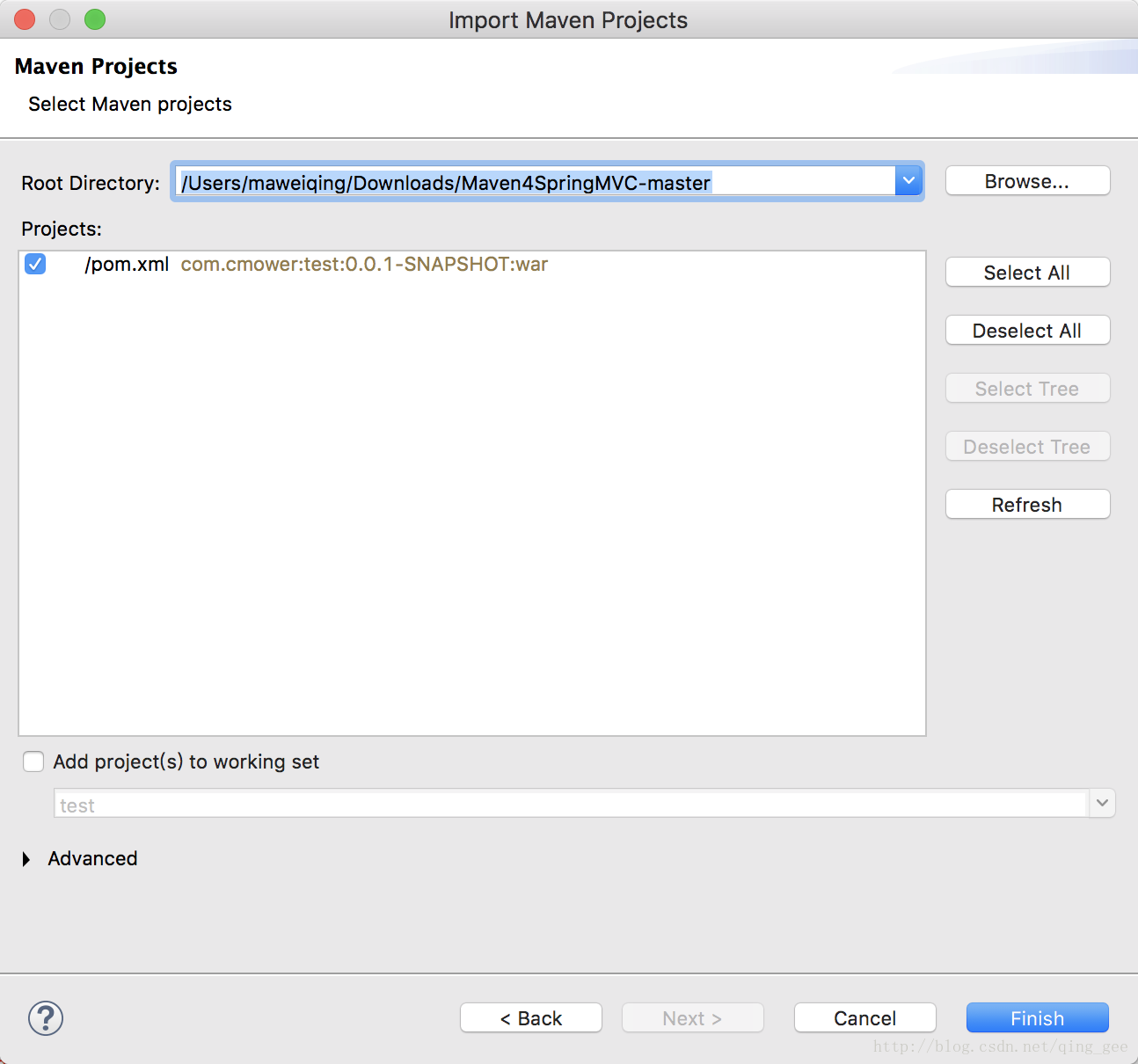
Task: Maximize window with the green button
Action: [95, 19]
